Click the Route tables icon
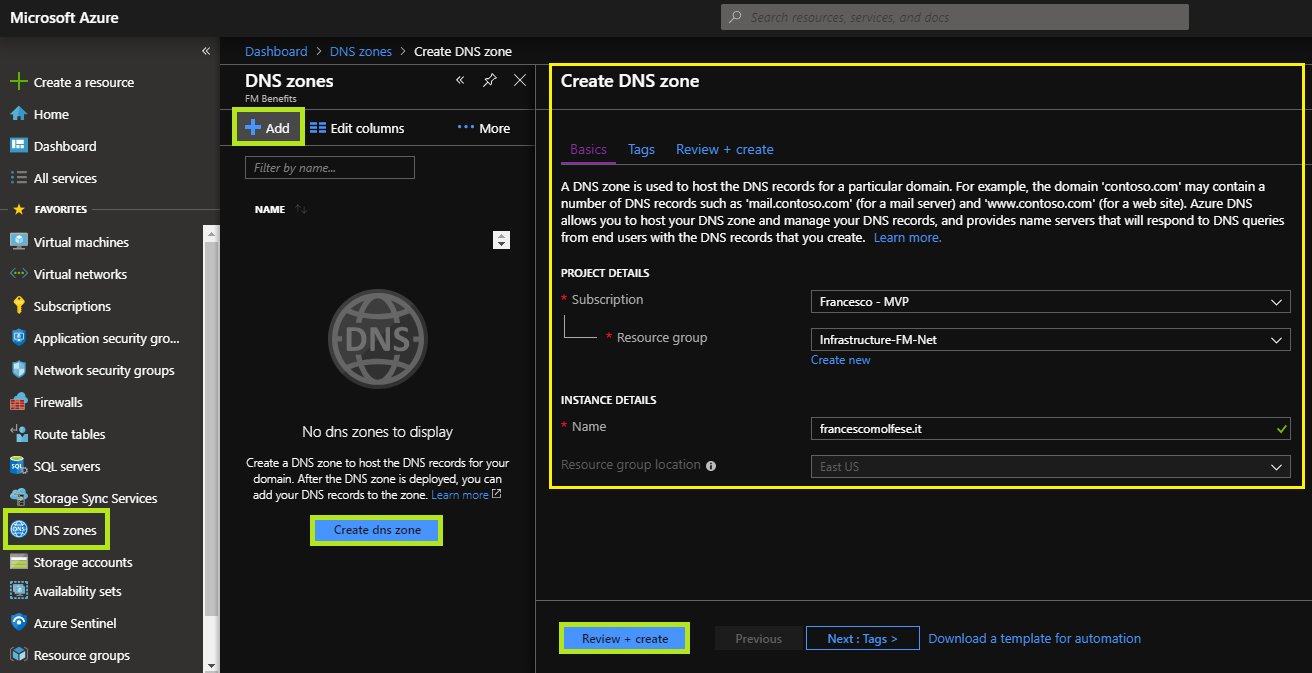1312x673 pixels. [18, 434]
